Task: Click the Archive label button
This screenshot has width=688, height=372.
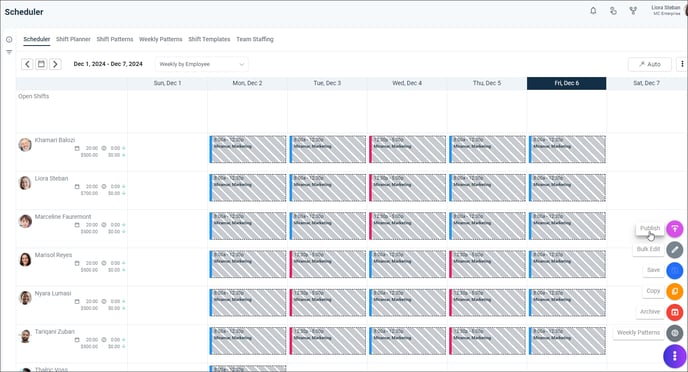Action: (x=650, y=311)
